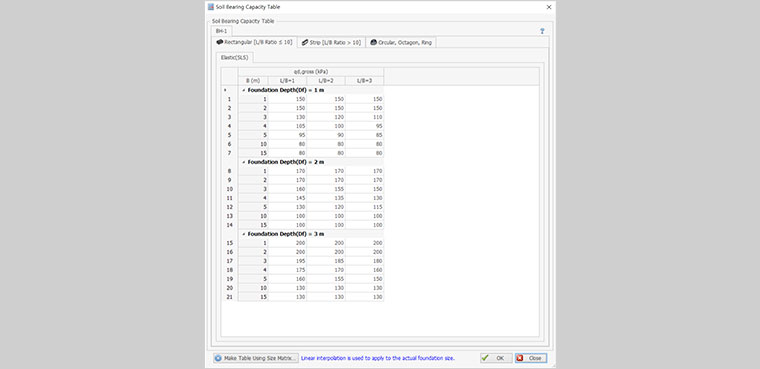Click B value 15 in row 14
The width and height of the screenshot is (760, 369).
pyautogui.click(x=253, y=225)
